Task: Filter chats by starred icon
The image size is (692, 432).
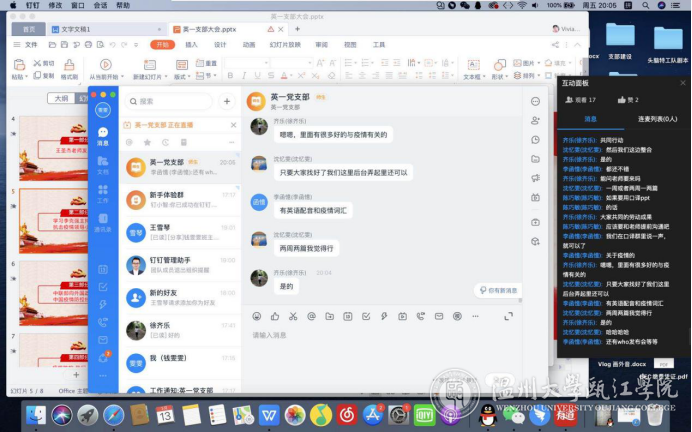Action: [x=147, y=142]
